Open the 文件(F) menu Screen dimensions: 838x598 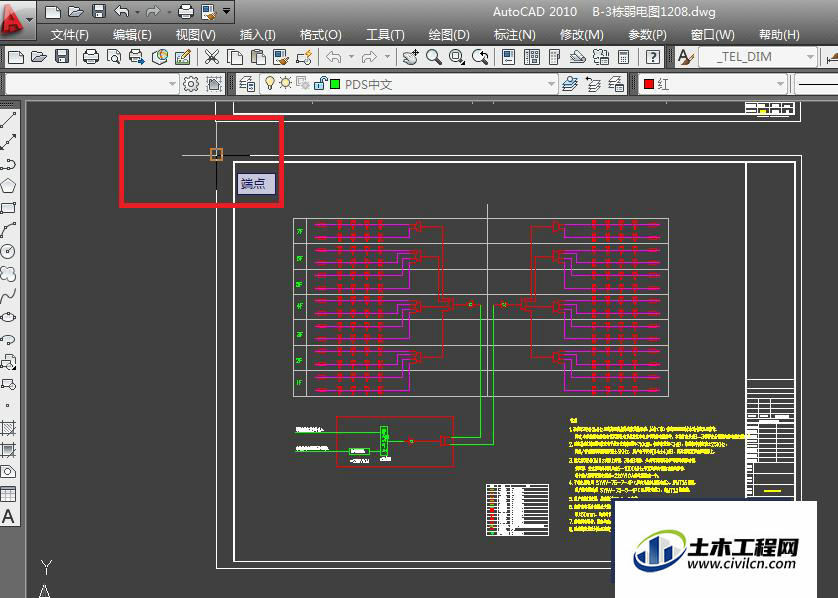pyautogui.click(x=69, y=35)
